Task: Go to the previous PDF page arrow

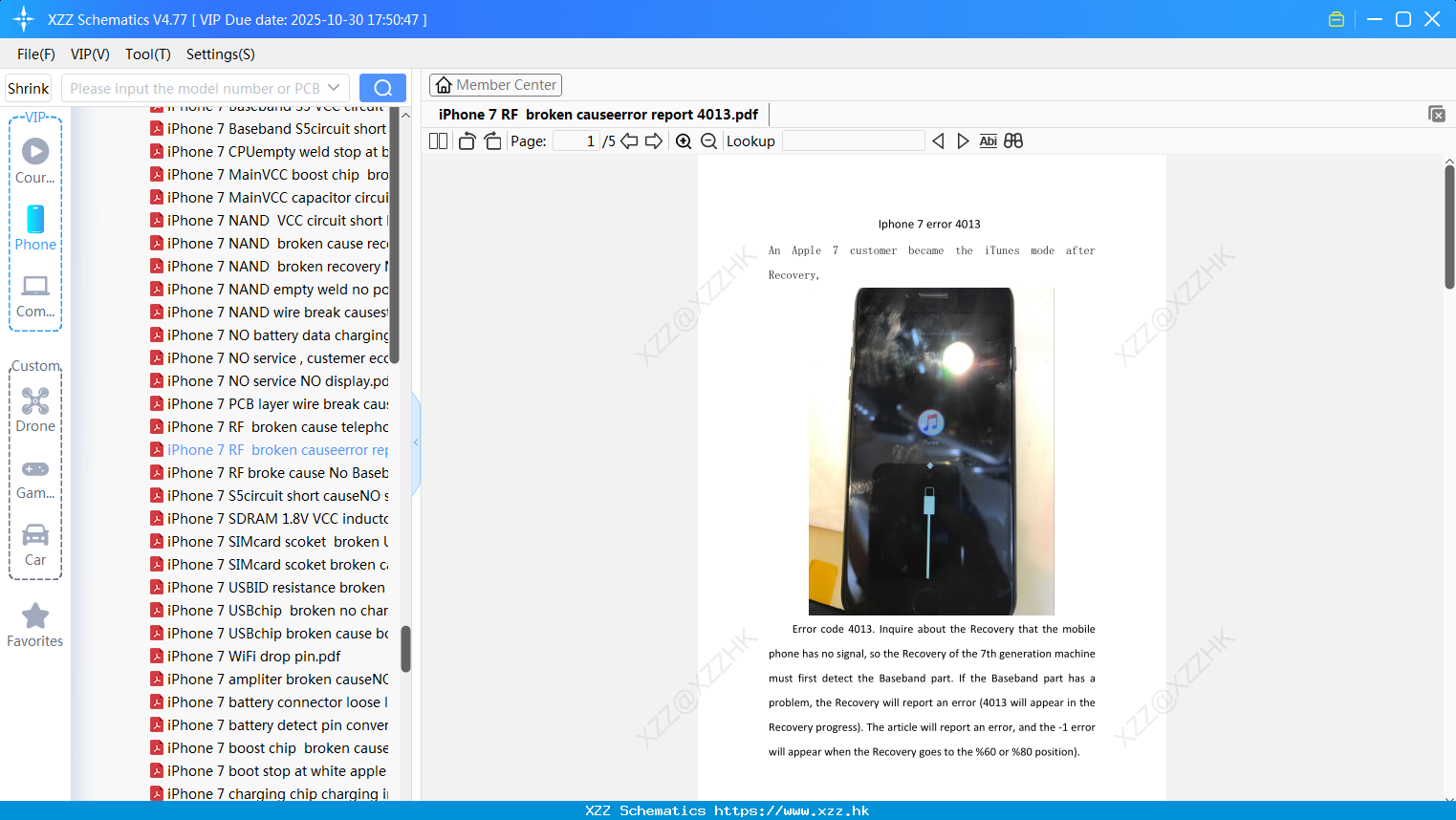Action: [x=629, y=141]
